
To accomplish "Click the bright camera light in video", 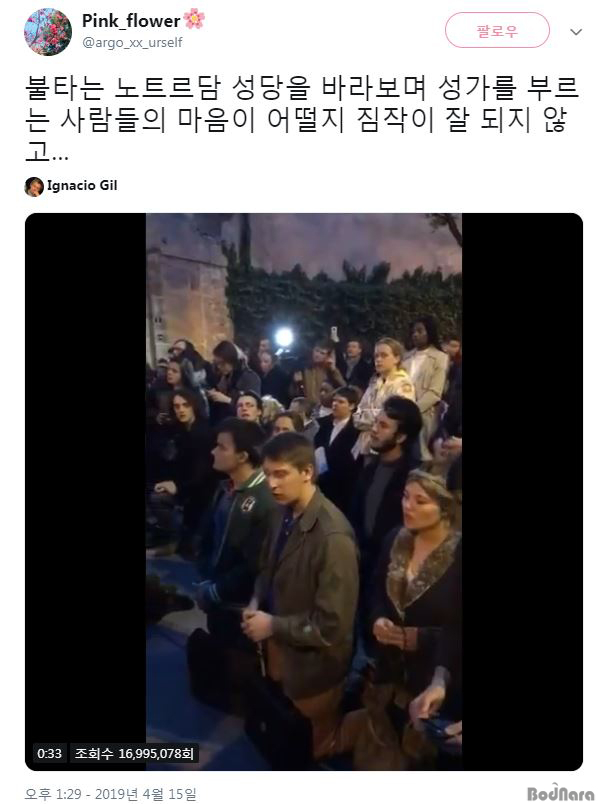I will pyautogui.click(x=284, y=337).
